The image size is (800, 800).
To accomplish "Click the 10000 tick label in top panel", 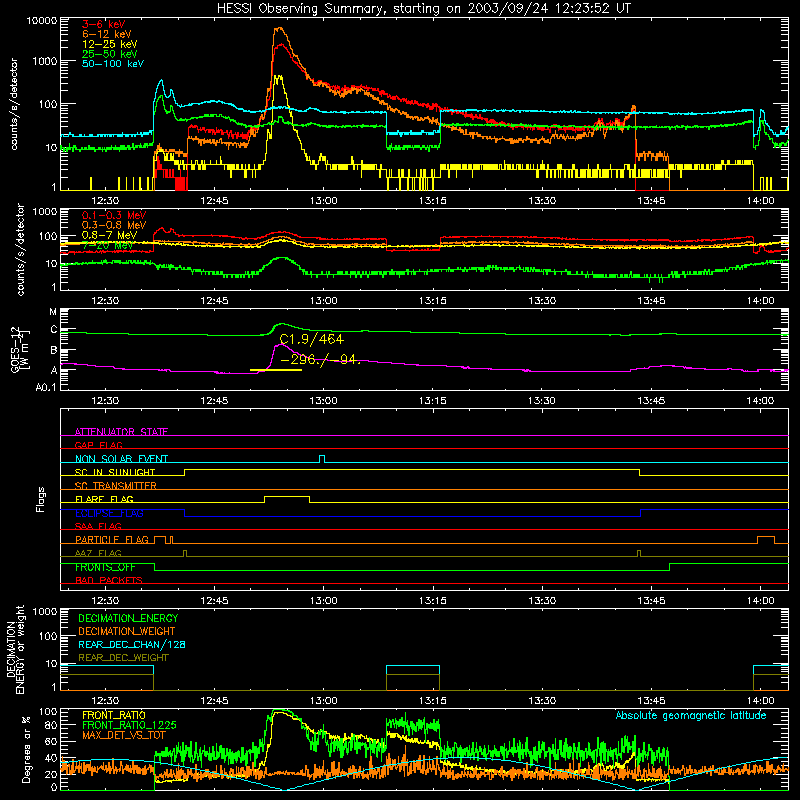I will [42, 21].
